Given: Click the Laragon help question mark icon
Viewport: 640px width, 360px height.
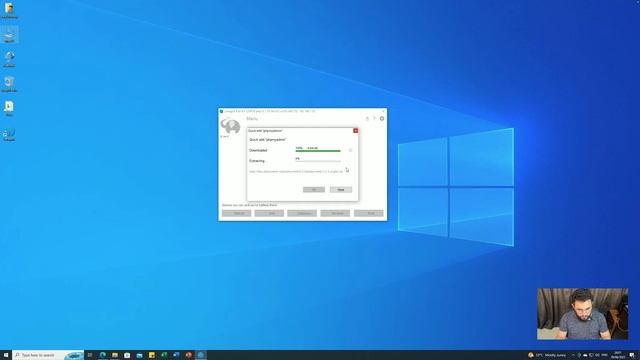Looking at the screenshot, I should [374, 118].
